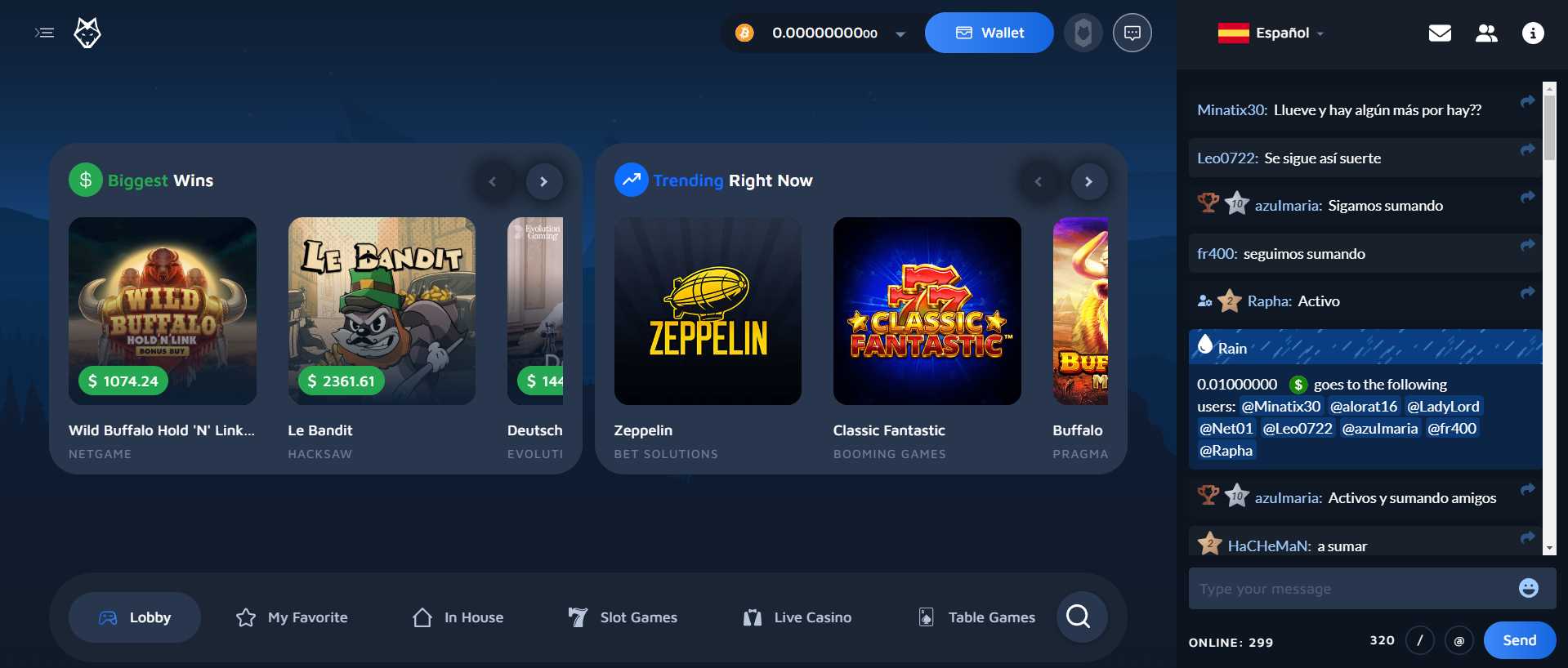Open Zeppelin game thumbnail
The width and height of the screenshot is (1568, 668).
coord(708,311)
